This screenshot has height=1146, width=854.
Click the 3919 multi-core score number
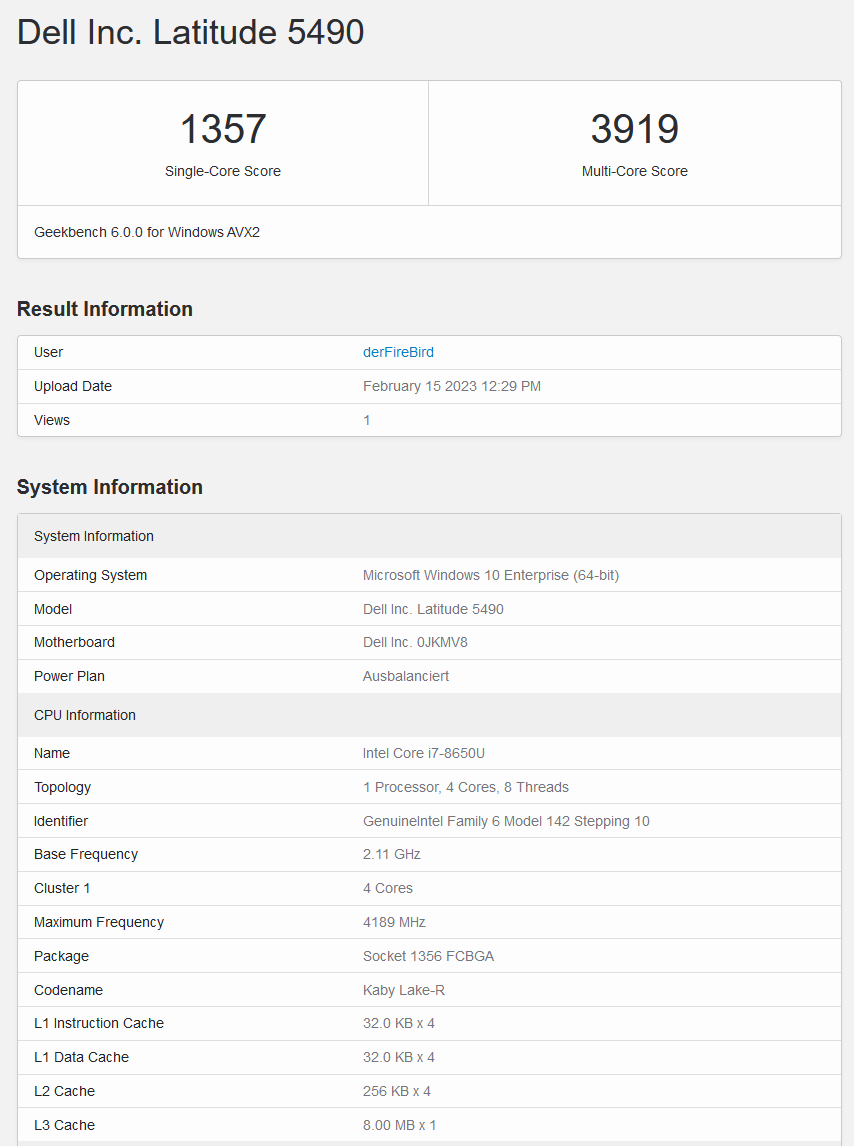coord(634,130)
